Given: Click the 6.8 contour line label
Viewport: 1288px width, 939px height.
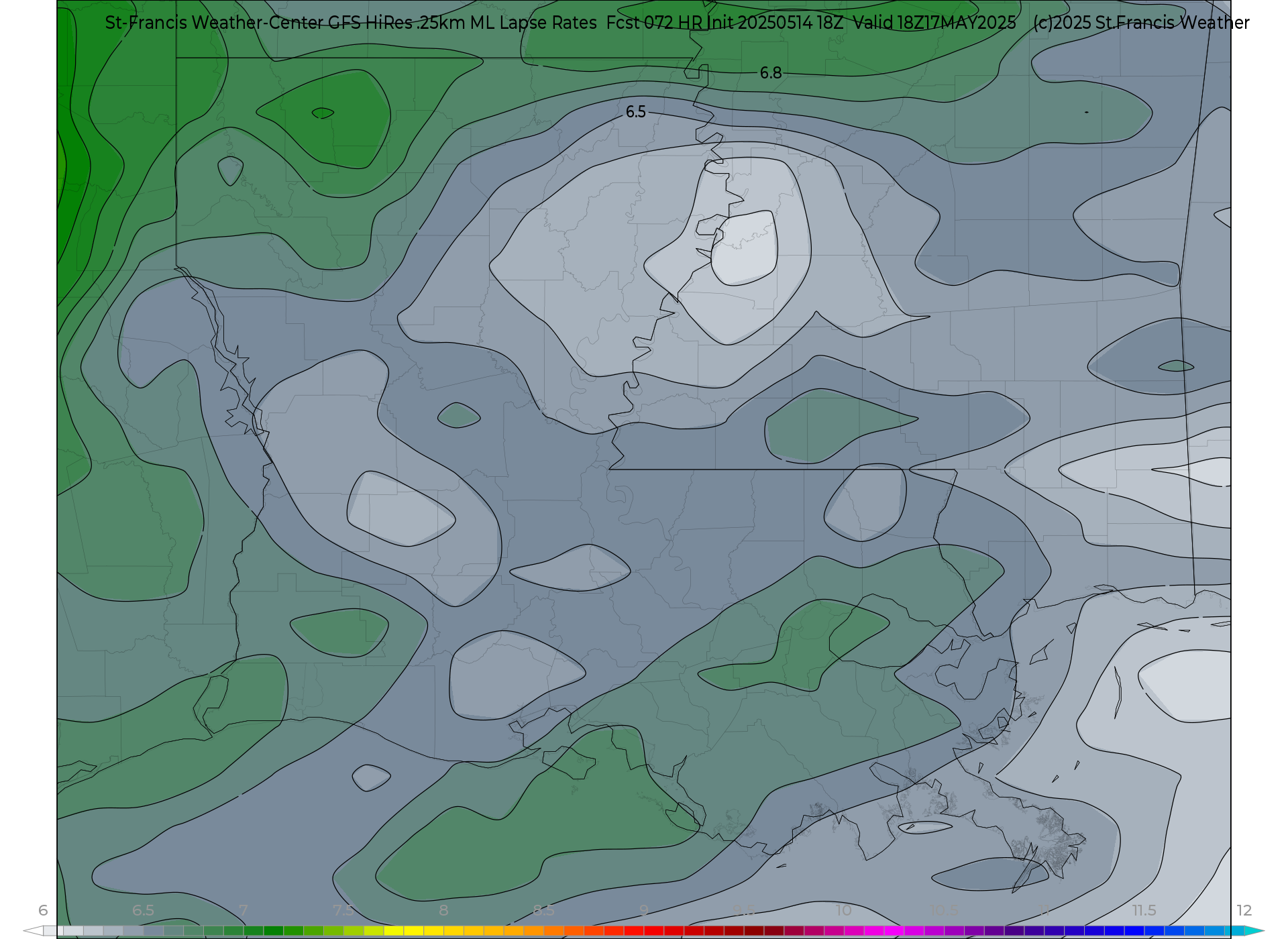Looking at the screenshot, I should 771,72.
